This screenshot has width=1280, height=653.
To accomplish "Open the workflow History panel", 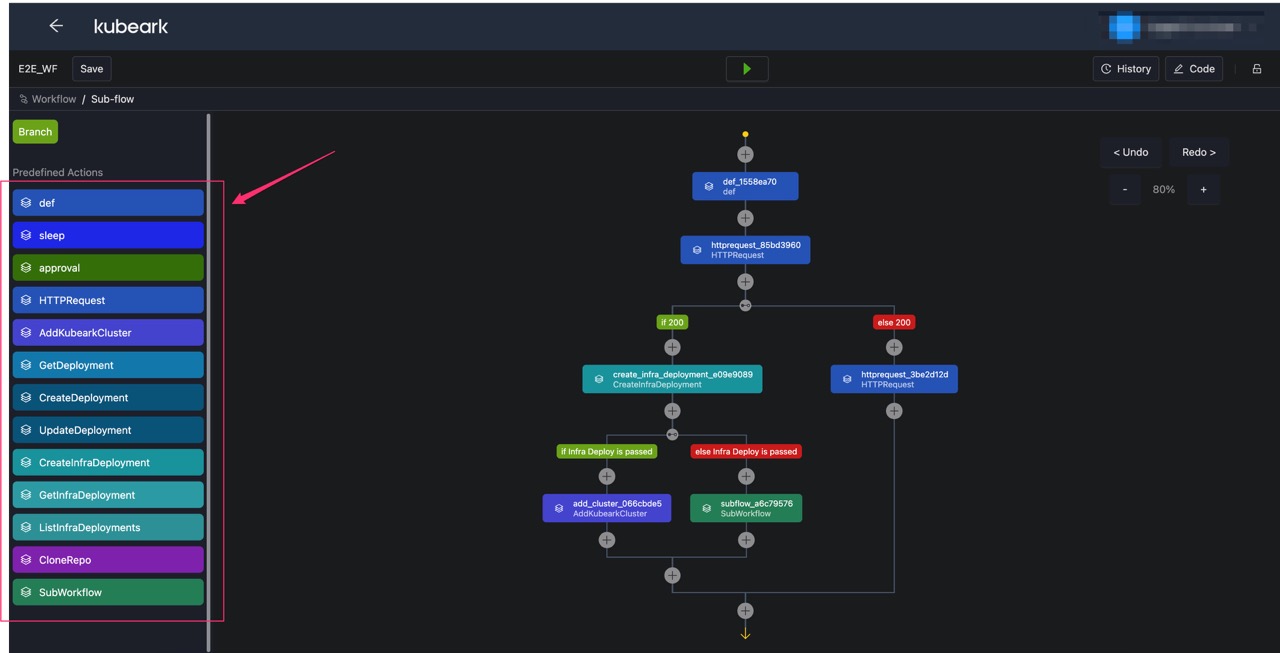I will tap(1125, 68).
